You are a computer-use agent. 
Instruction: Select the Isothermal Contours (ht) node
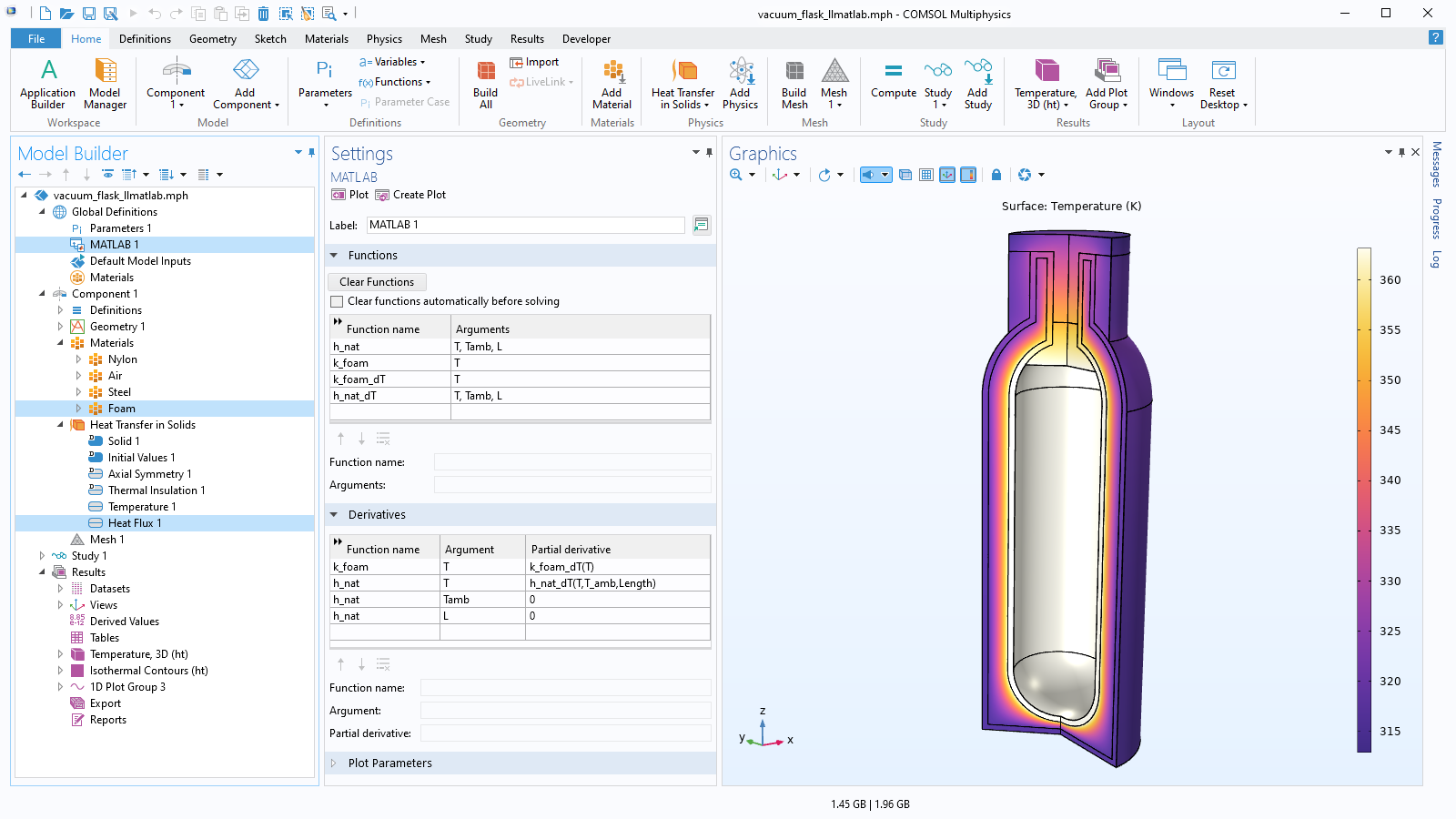pyautogui.click(x=149, y=671)
